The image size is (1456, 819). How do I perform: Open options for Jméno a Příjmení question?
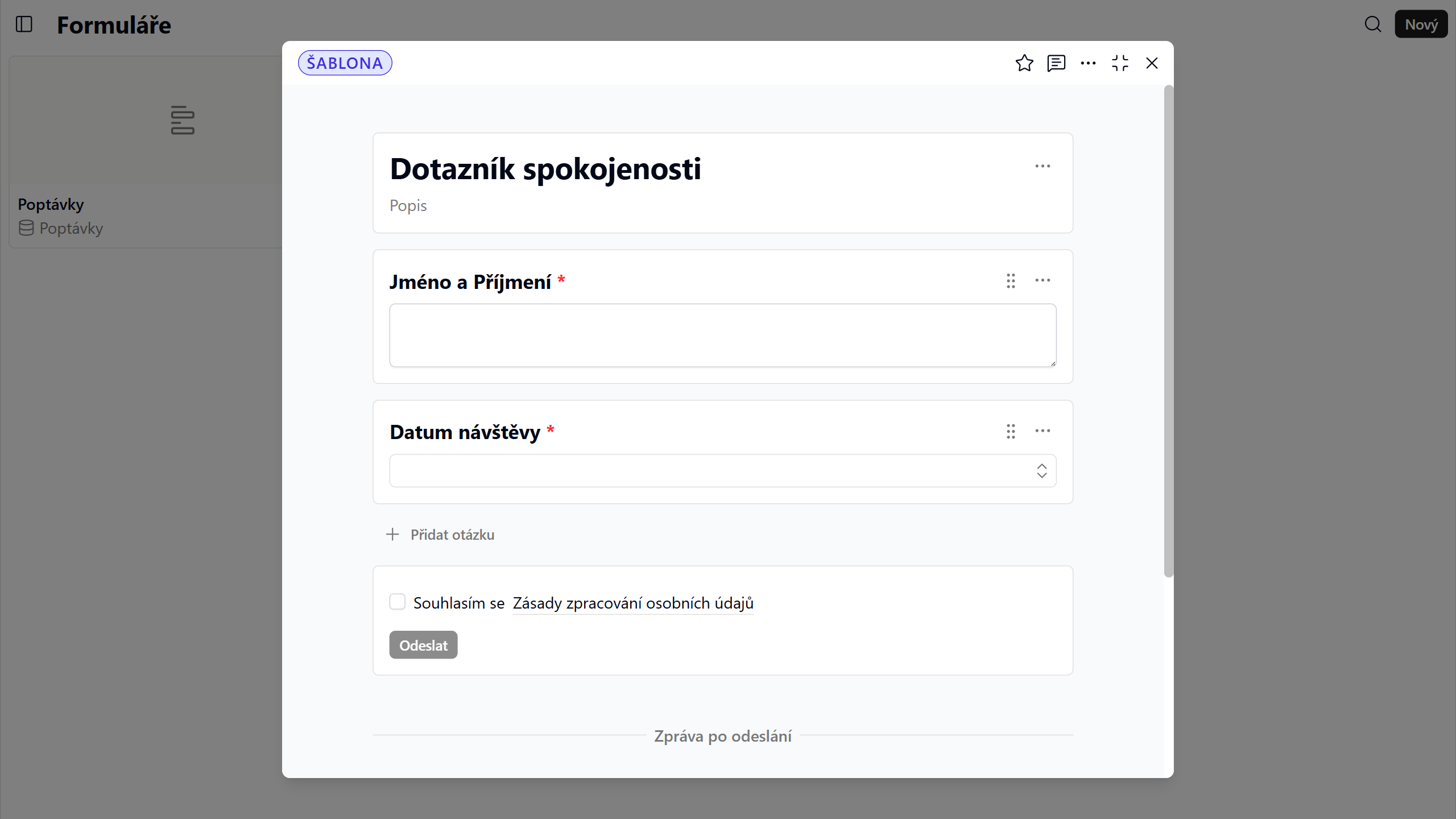click(1043, 280)
